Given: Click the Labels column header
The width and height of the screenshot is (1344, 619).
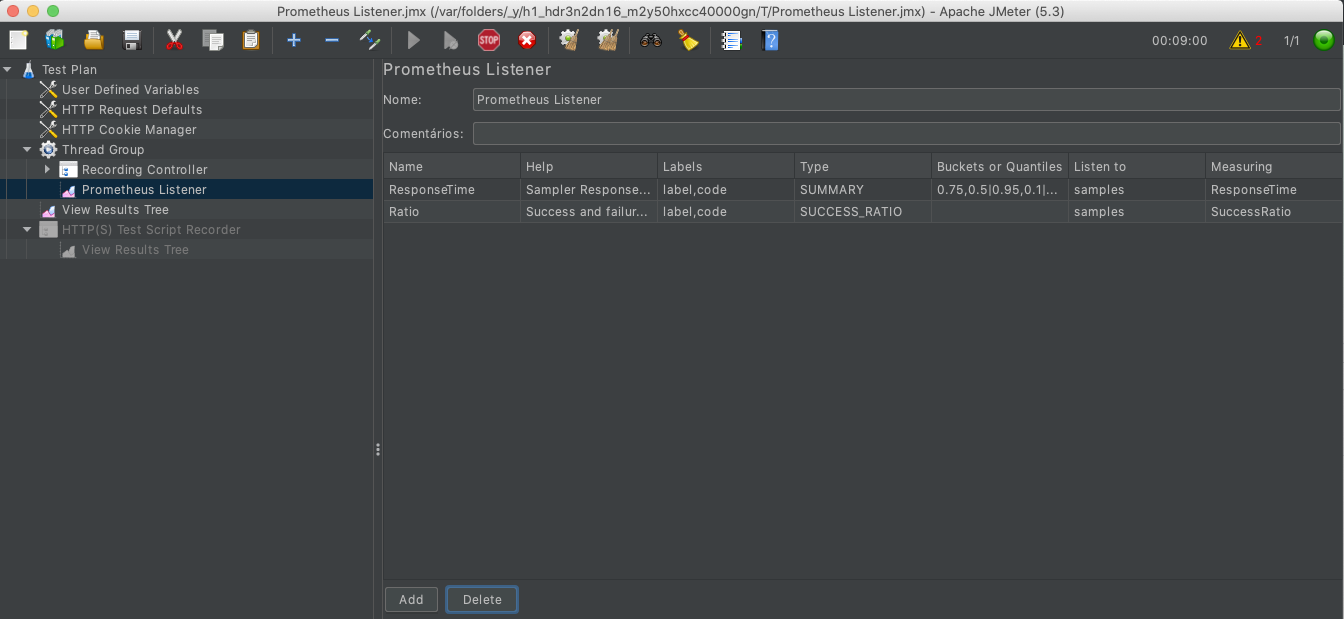Looking at the screenshot, I should tap(726, 167).
